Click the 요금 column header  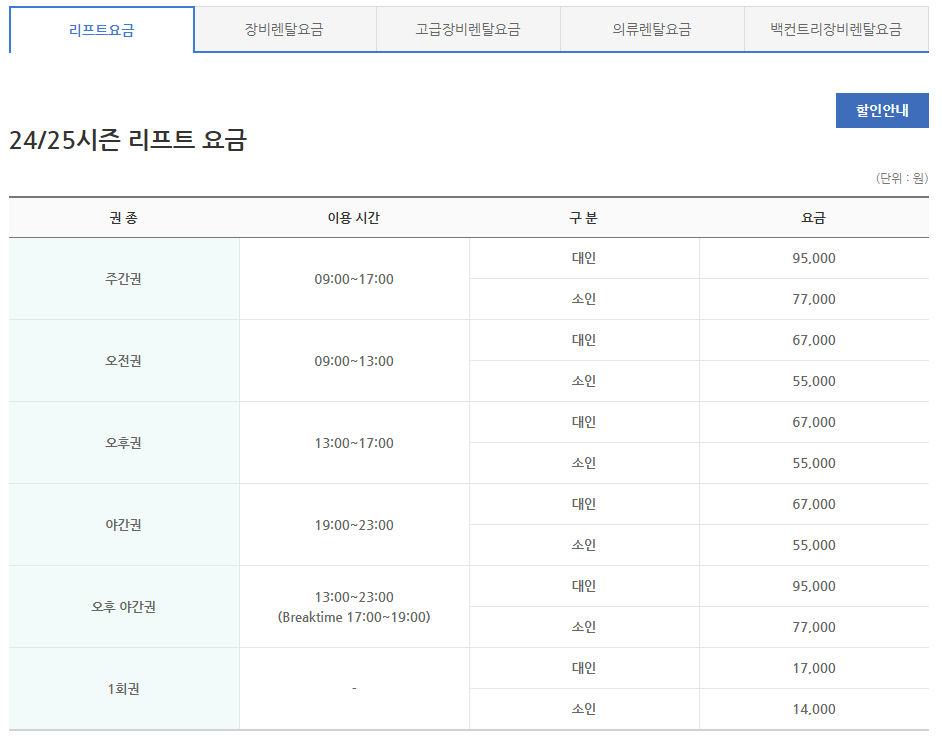814,218
